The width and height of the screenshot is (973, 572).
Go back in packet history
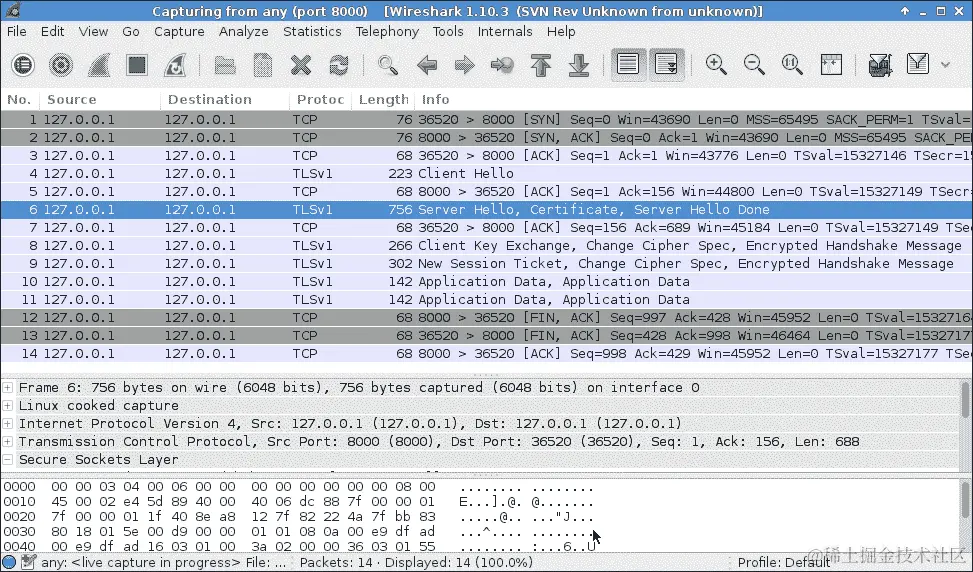[x=427, y=65]
